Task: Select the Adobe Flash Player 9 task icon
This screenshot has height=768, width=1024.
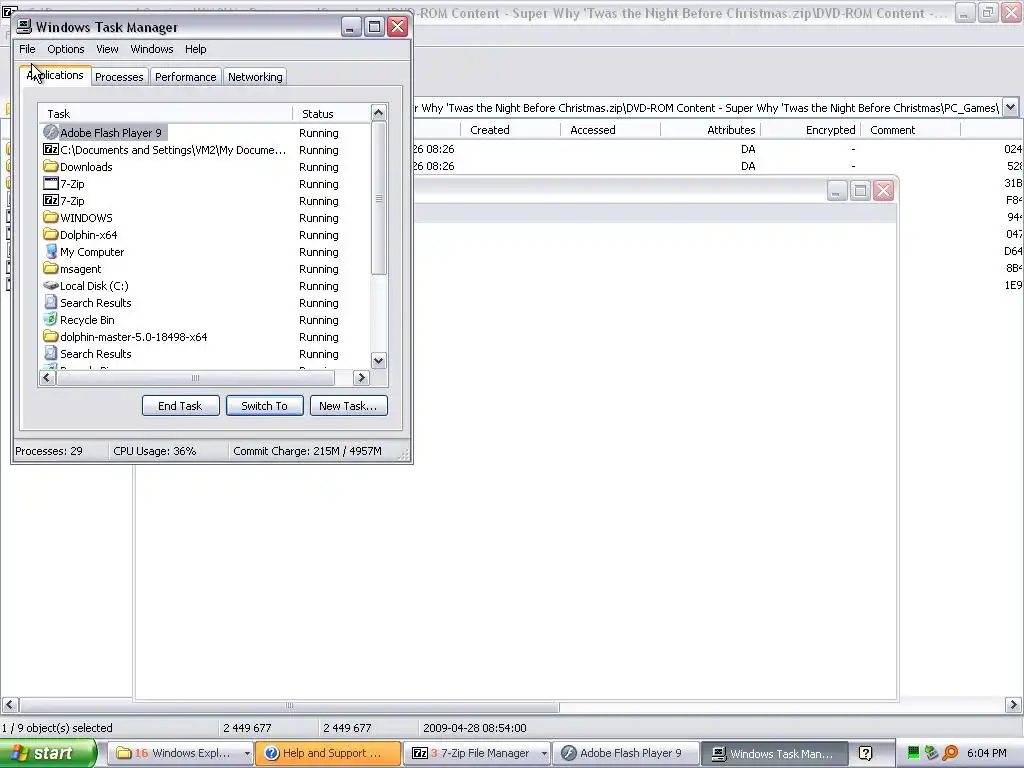Action: pos(51,133)
